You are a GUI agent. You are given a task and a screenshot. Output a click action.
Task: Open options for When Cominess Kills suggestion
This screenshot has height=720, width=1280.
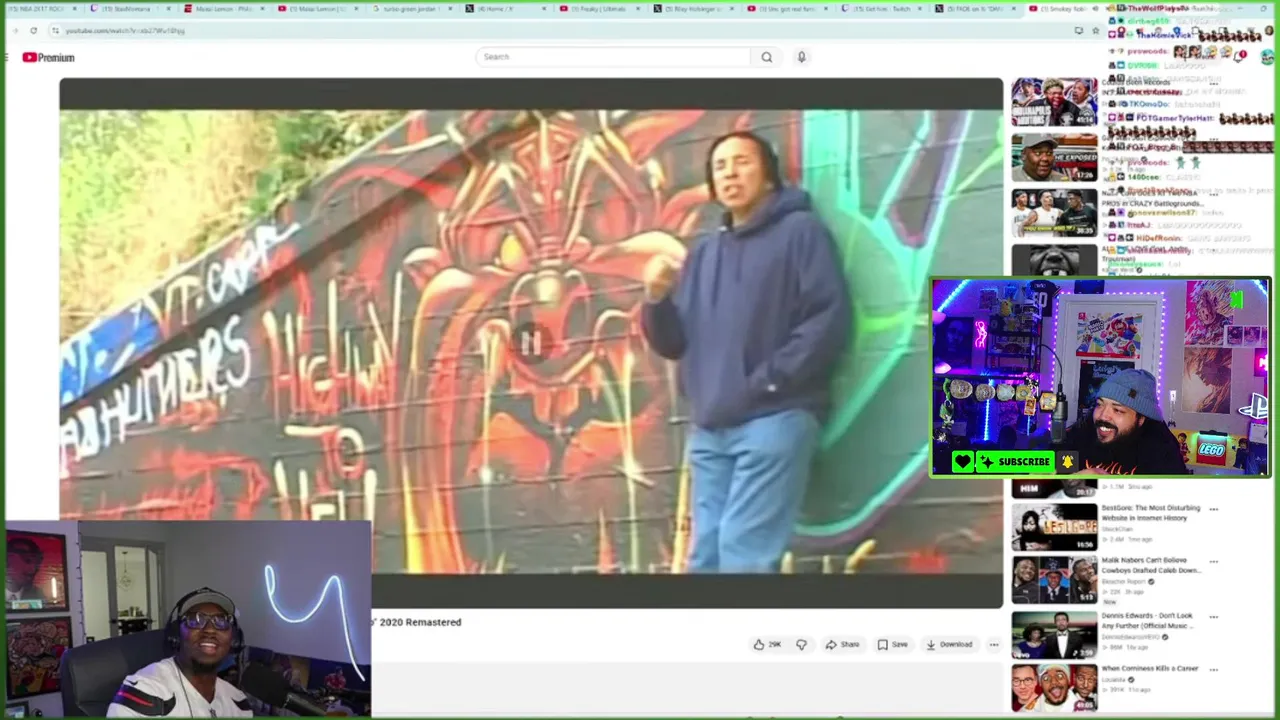[x=1213, y=670]
